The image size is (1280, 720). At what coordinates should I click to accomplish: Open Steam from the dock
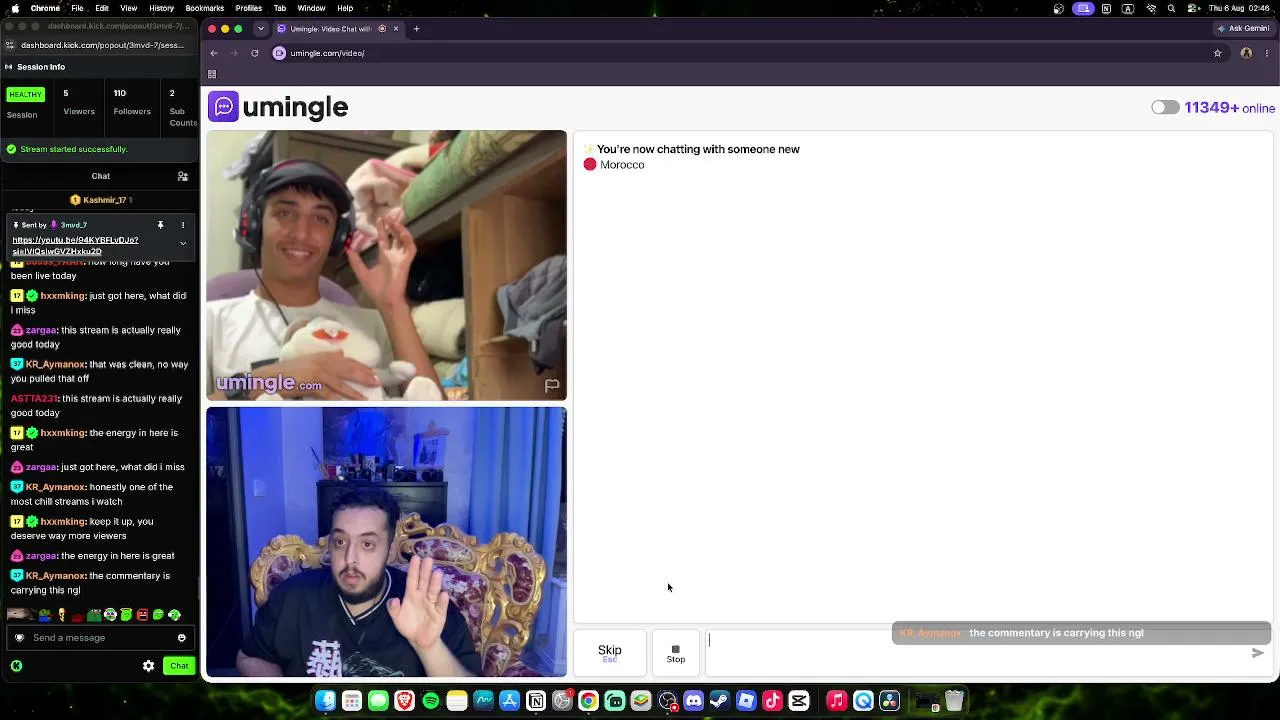(x=719, y=701)
